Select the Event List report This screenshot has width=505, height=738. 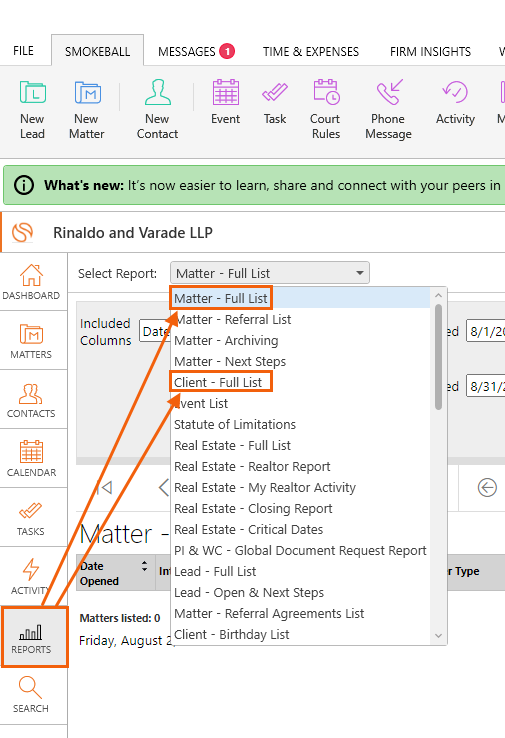[299, 403]
